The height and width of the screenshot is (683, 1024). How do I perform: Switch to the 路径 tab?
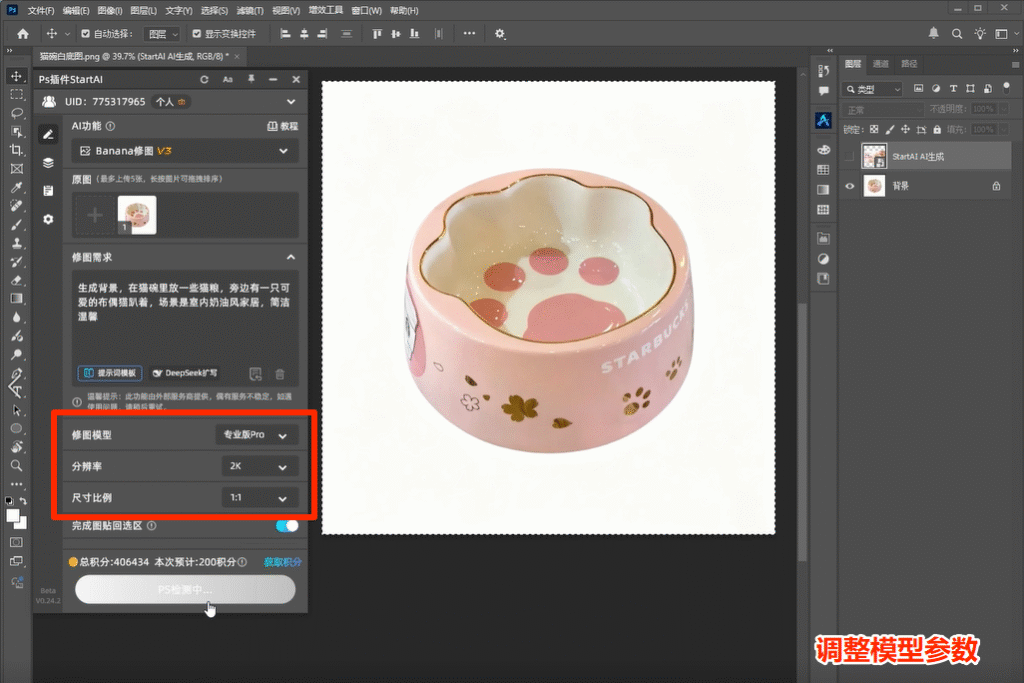point(909,64)
